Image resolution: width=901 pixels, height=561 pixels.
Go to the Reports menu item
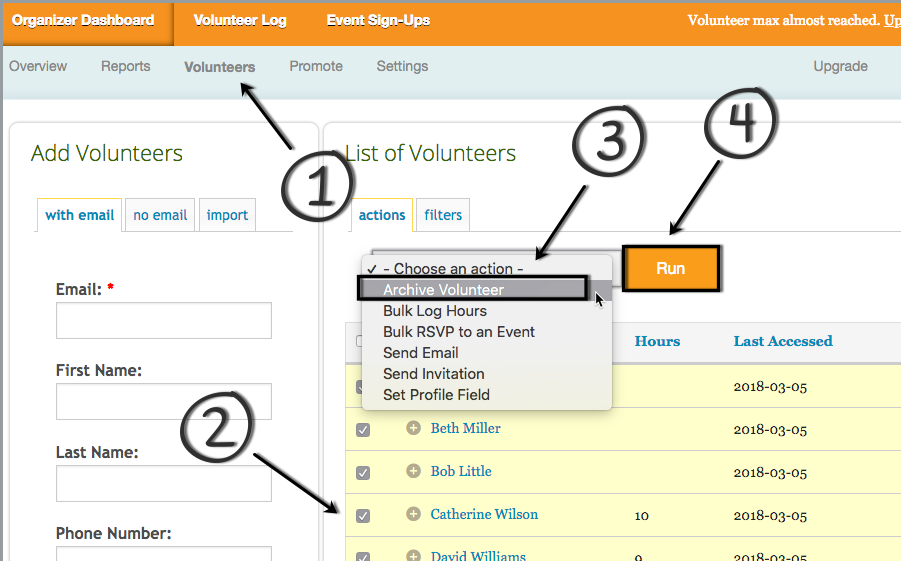pos(126,66)
